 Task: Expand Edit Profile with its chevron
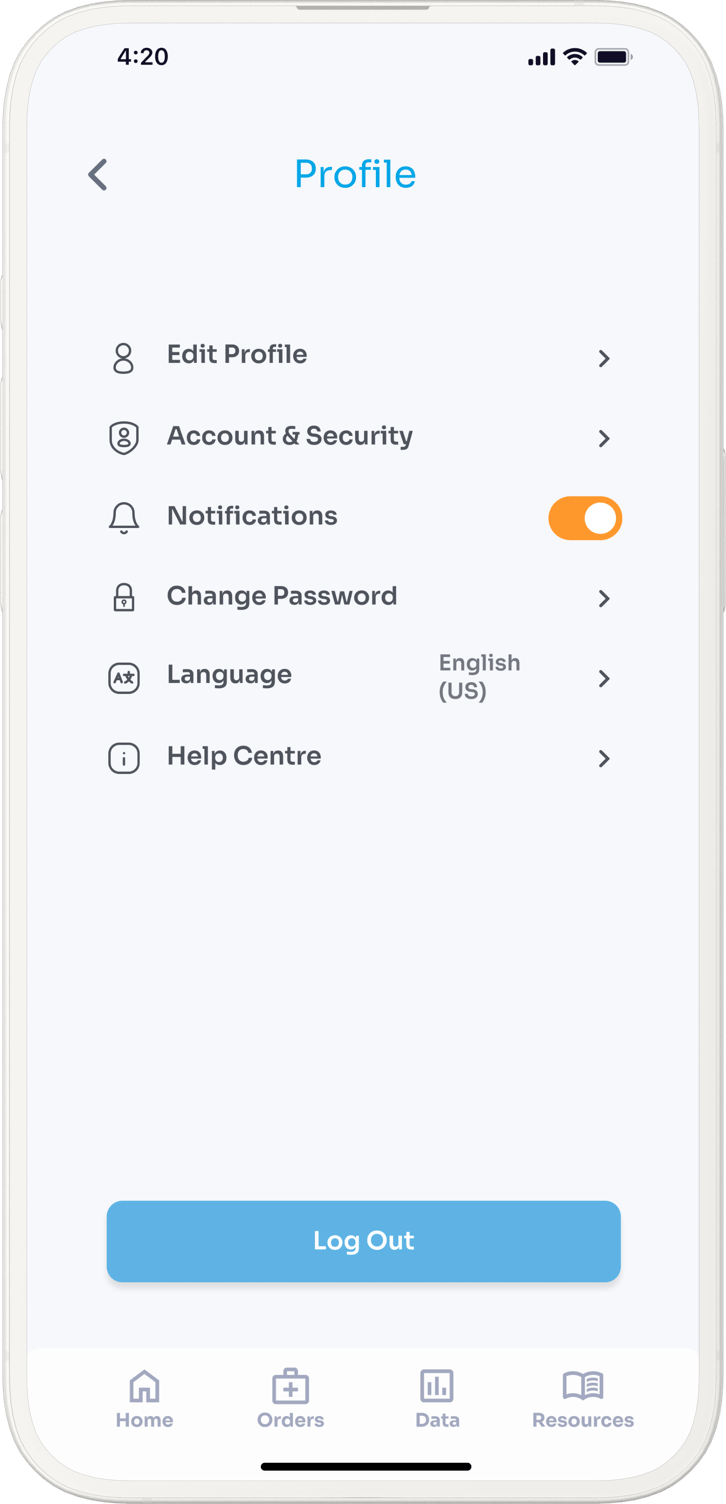tap(604, 358)
